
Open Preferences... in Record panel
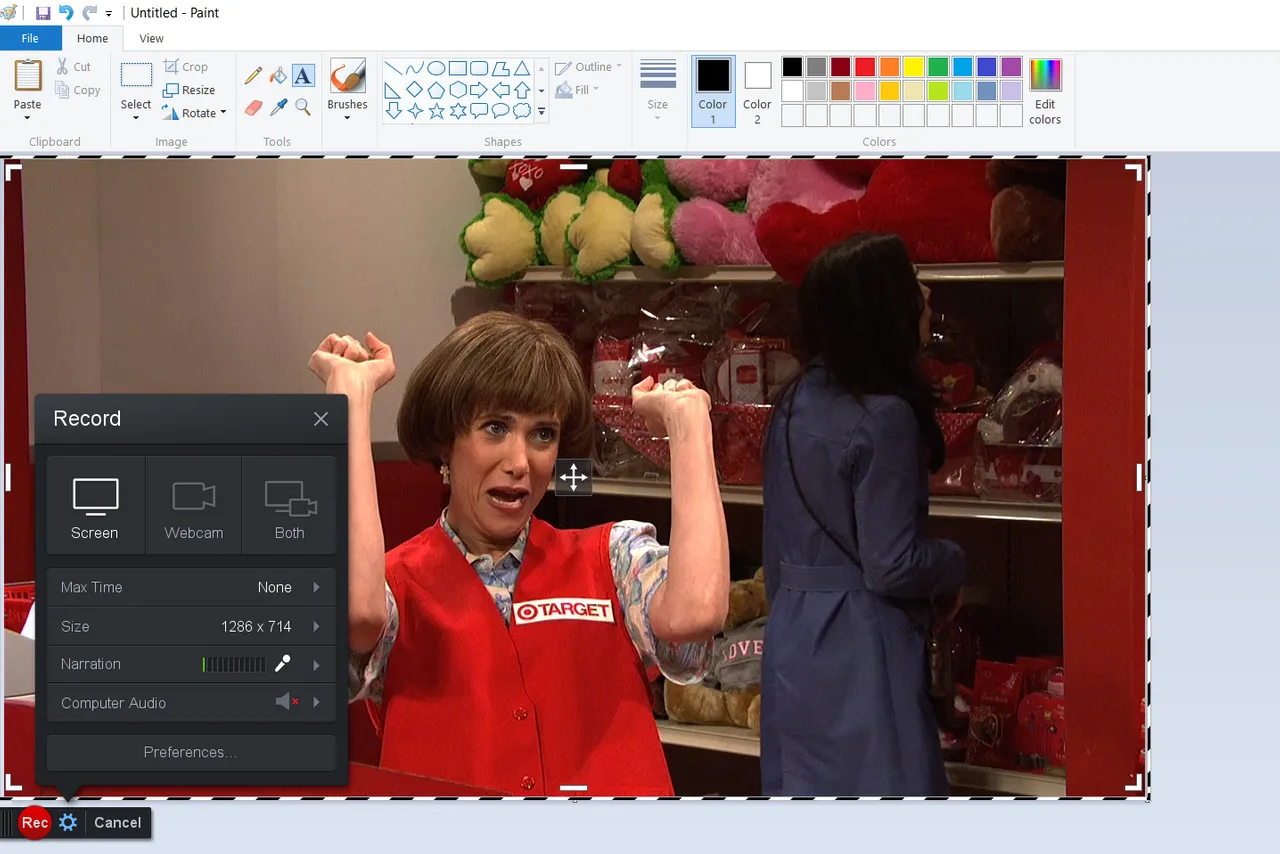click(x=191, y=752)
